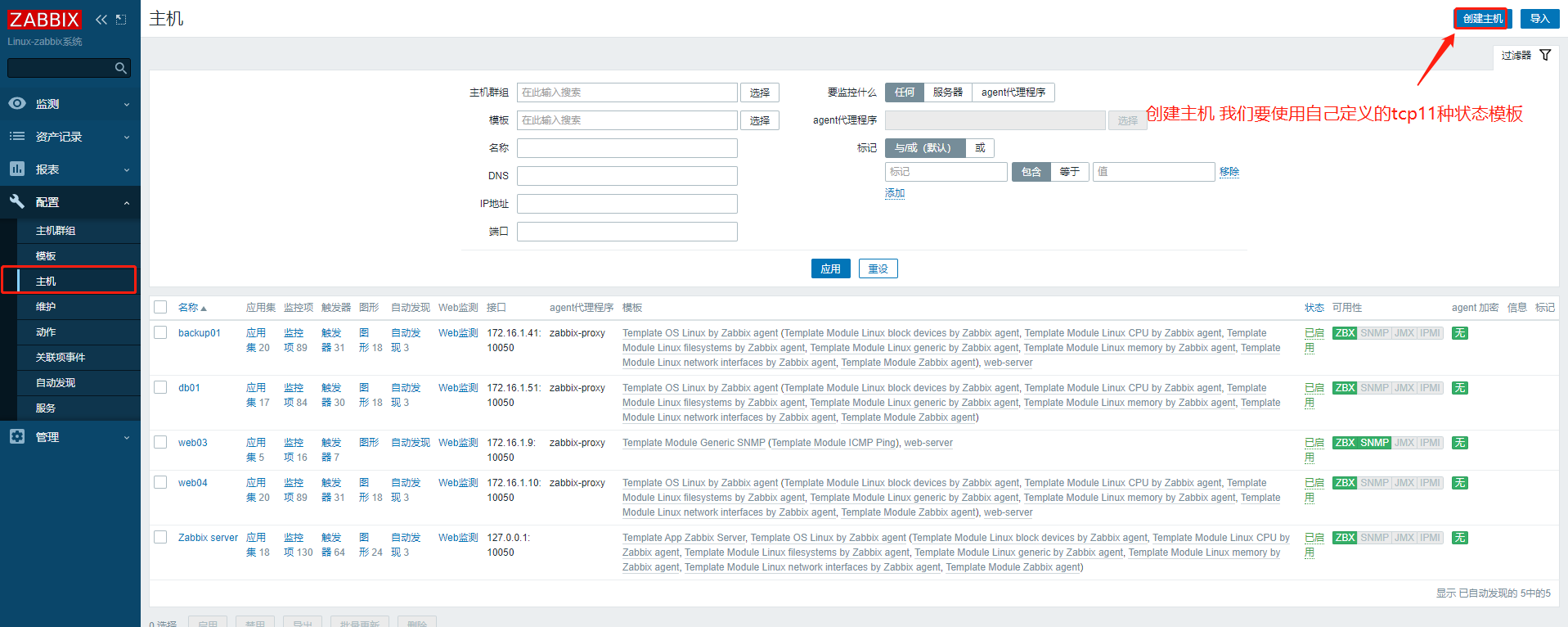This screenshot has width=1568, height=627.
Task: Click JMX availability badge for db01
Action: [1404, 388]
